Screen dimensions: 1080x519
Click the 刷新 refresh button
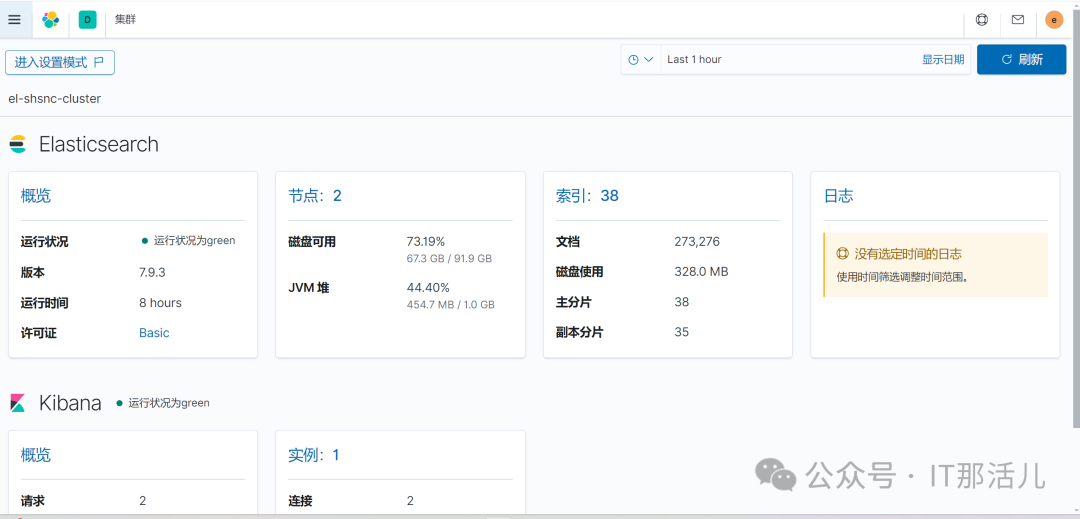click(1021, 60)
